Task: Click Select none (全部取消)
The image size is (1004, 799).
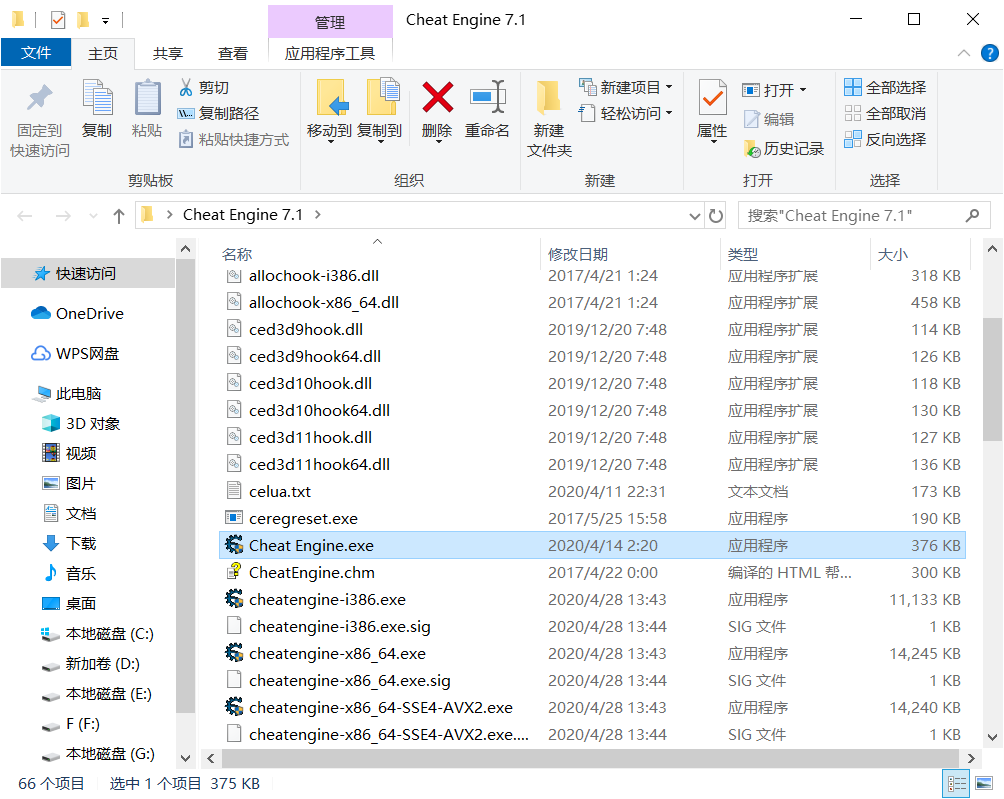Action: click(x=885, y=113)
